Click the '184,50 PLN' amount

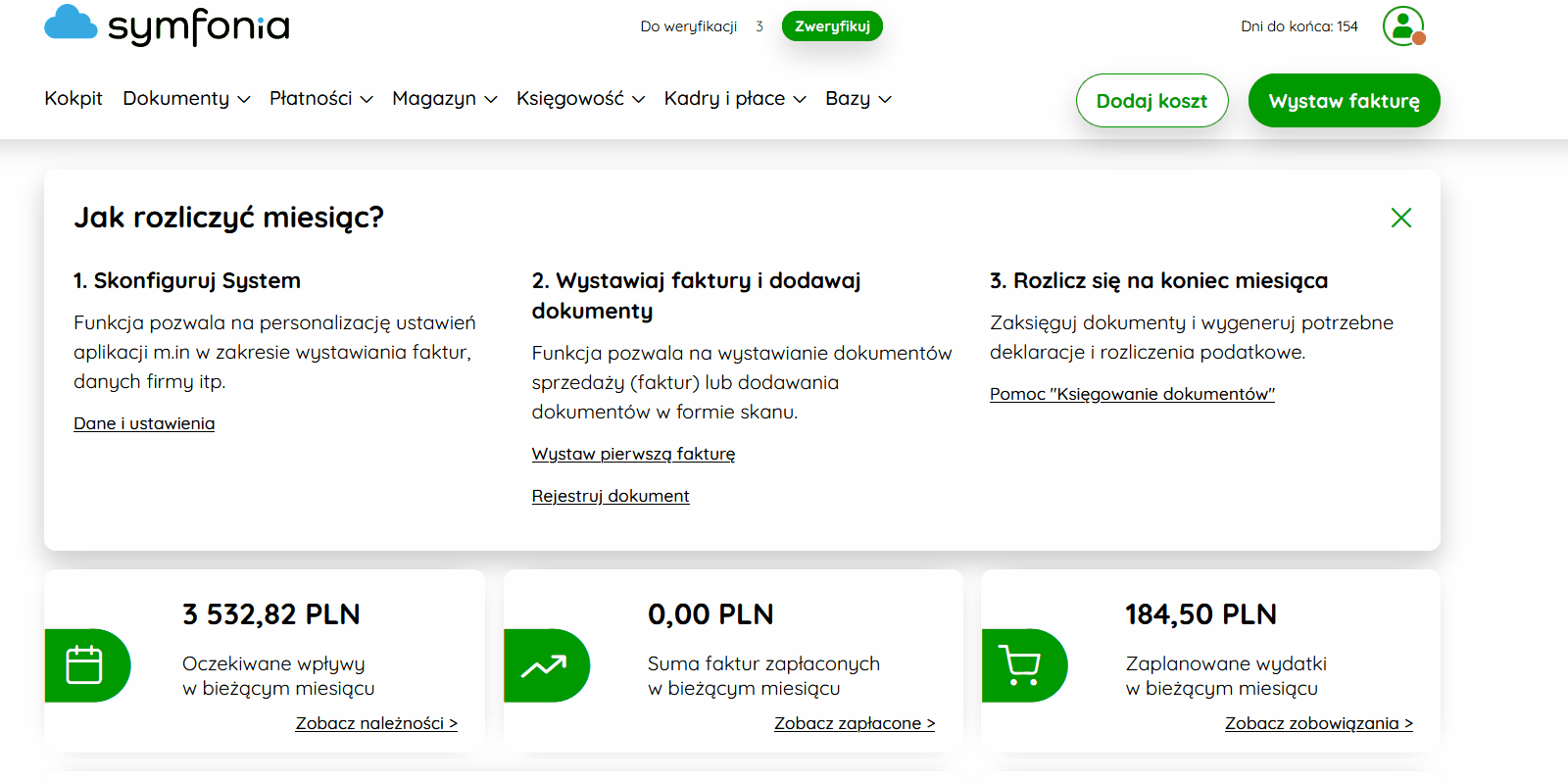(1200, 614)
